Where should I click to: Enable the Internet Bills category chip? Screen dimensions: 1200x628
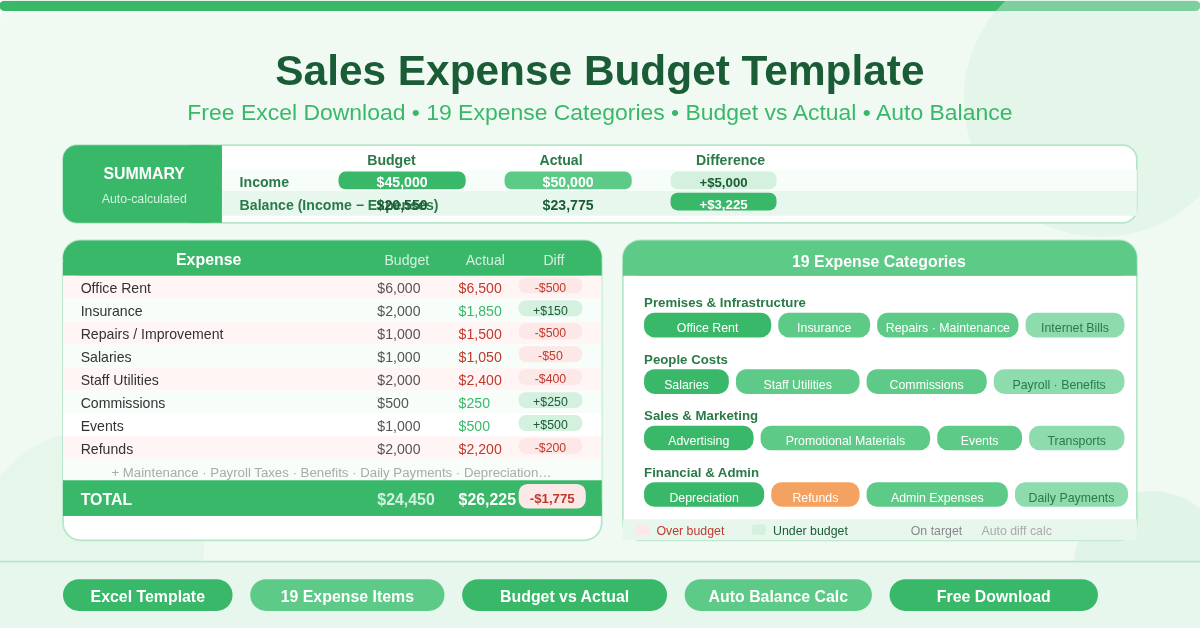coord(1074,325)
